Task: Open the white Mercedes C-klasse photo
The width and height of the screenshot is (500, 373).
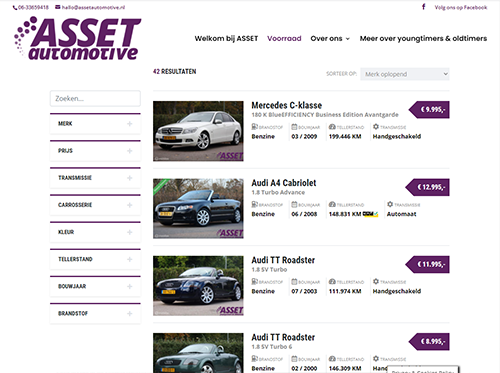Action: pos(198,131)
